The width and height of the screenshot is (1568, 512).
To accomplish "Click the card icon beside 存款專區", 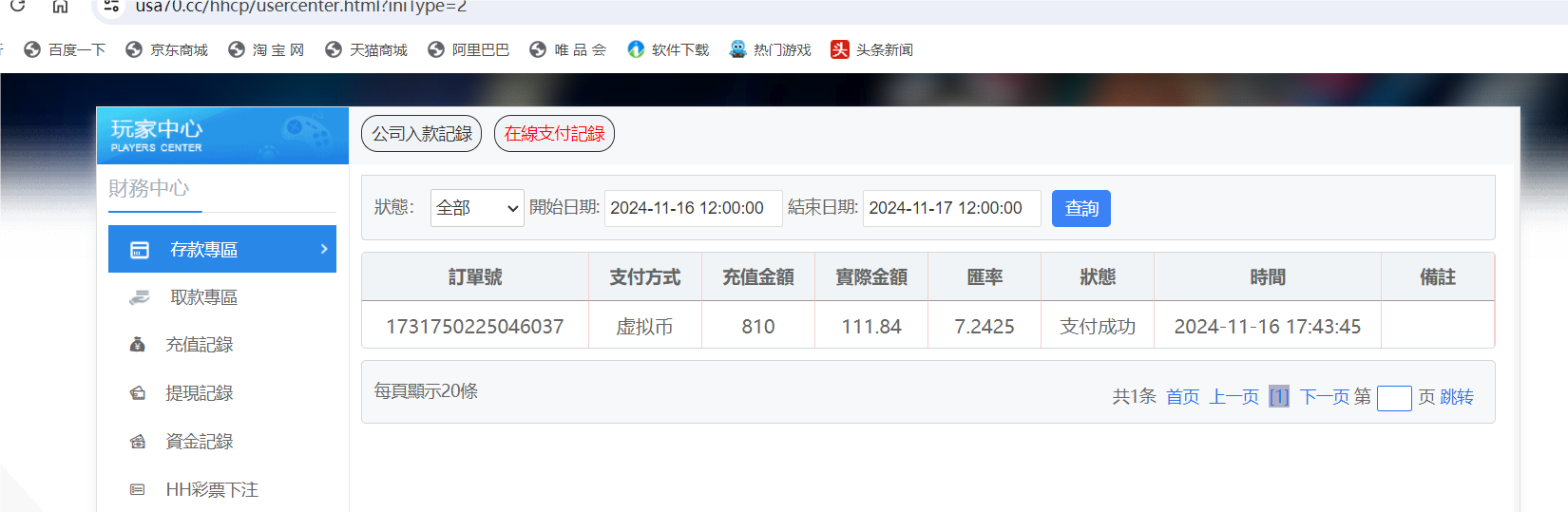I will [140, 250].
